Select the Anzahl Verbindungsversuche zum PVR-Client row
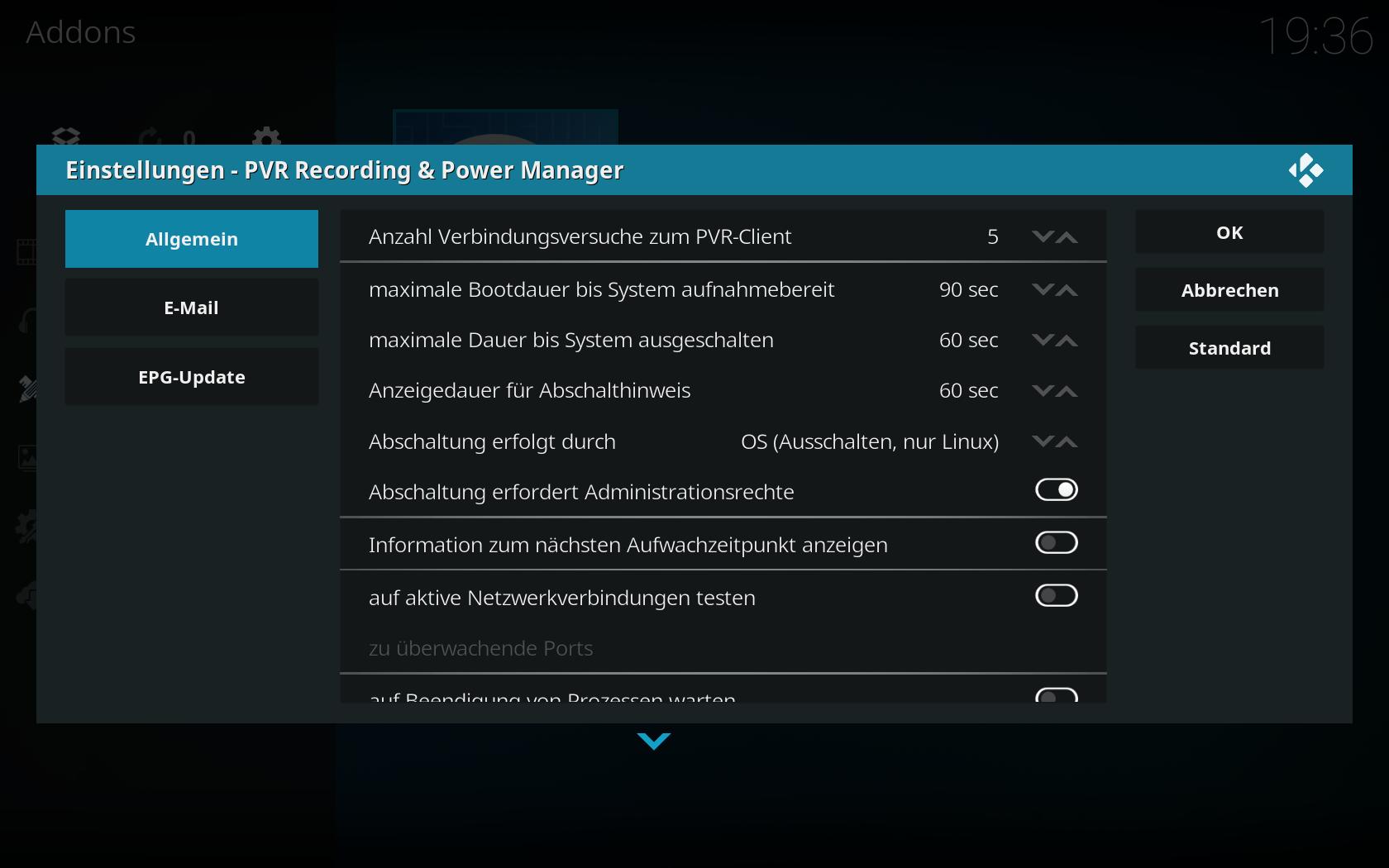Screen dimensions: 1389x868 tap(723, 236)
